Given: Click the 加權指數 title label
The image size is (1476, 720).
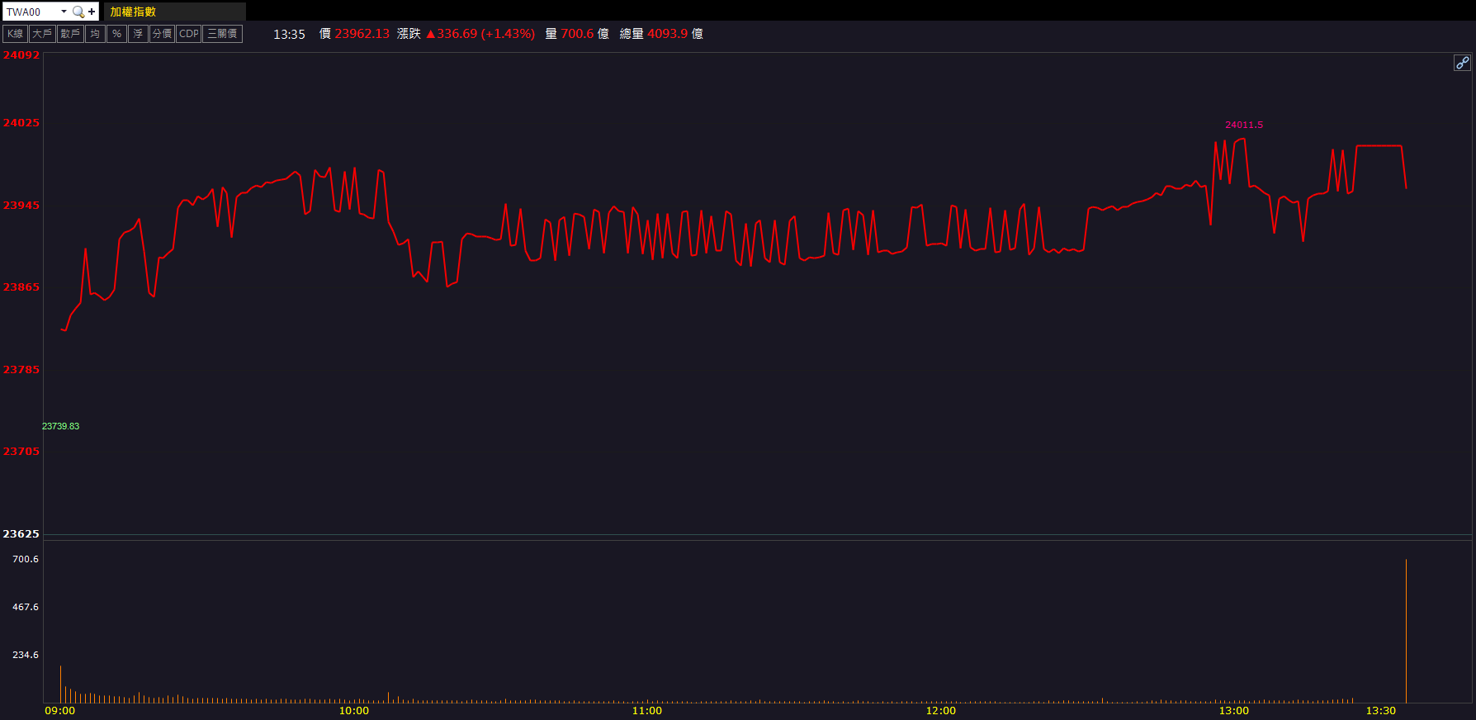Looking at the screenshot, I should 133,12.
